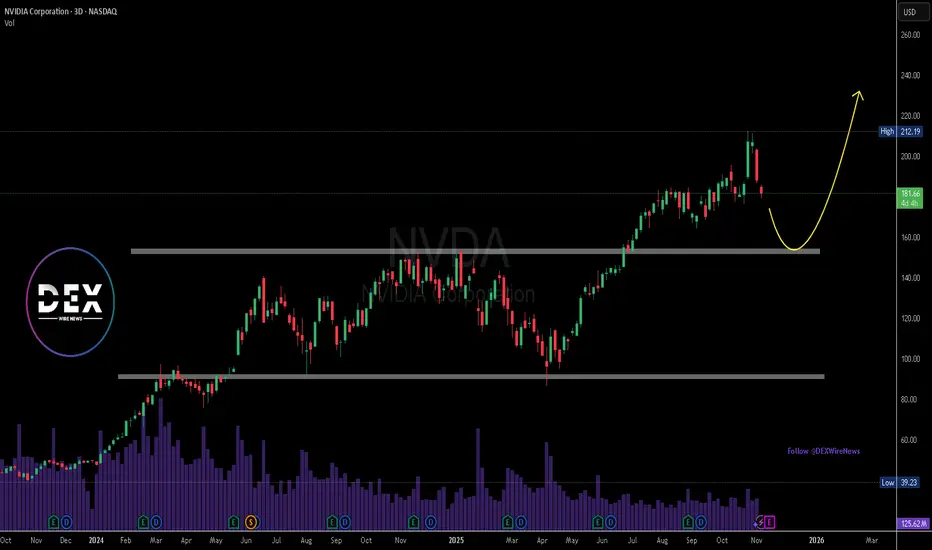Click the 240.00 price scale label
Image resolution: width=932 pixels, height=550 pixels.
(x=910, y=76)
